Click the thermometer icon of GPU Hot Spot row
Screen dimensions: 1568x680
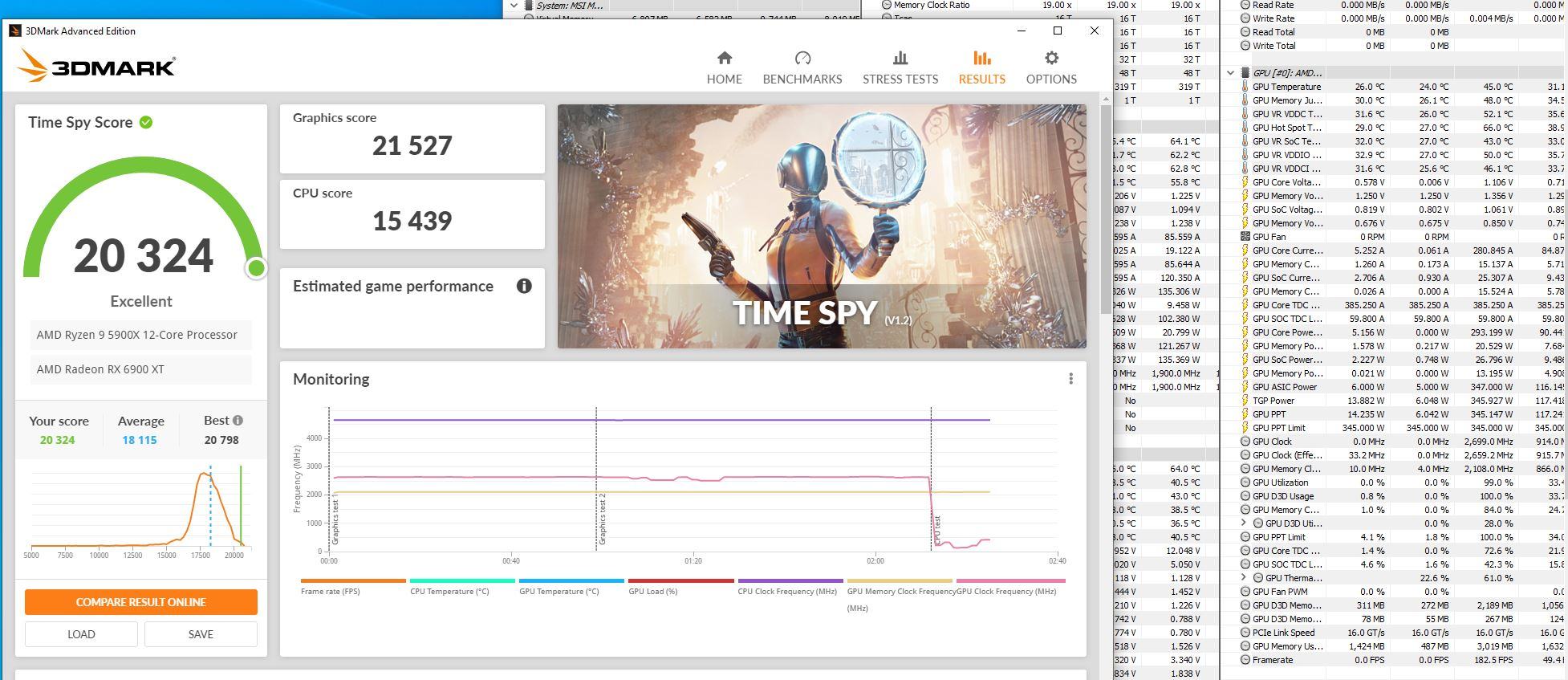(1245, 128)
